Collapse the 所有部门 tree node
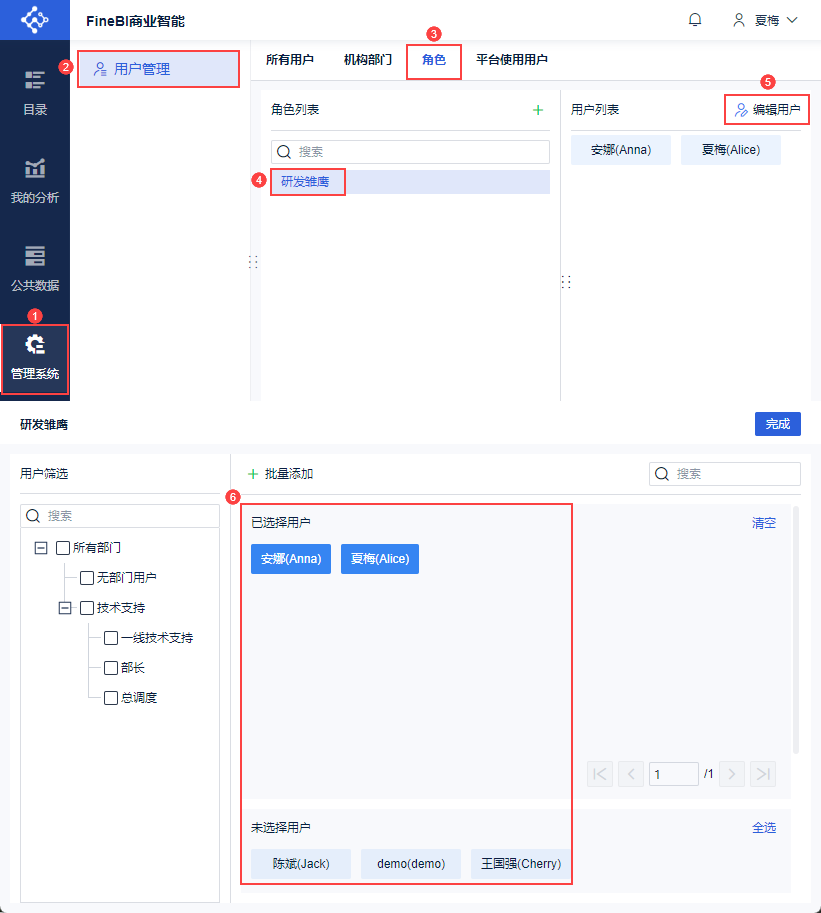This screenshot has width=821, height=913. point(41,548)
